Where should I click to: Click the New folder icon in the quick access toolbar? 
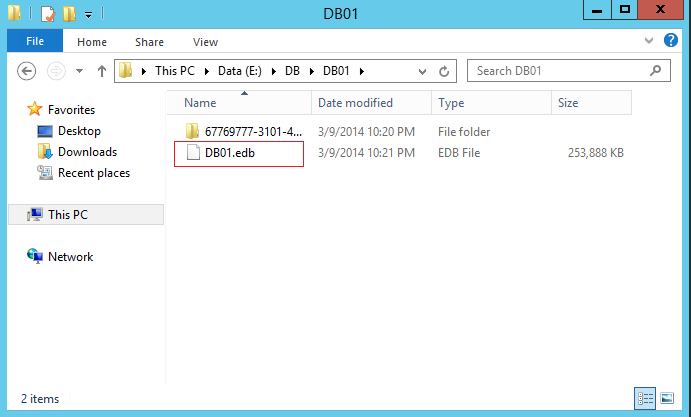[69, 13]
